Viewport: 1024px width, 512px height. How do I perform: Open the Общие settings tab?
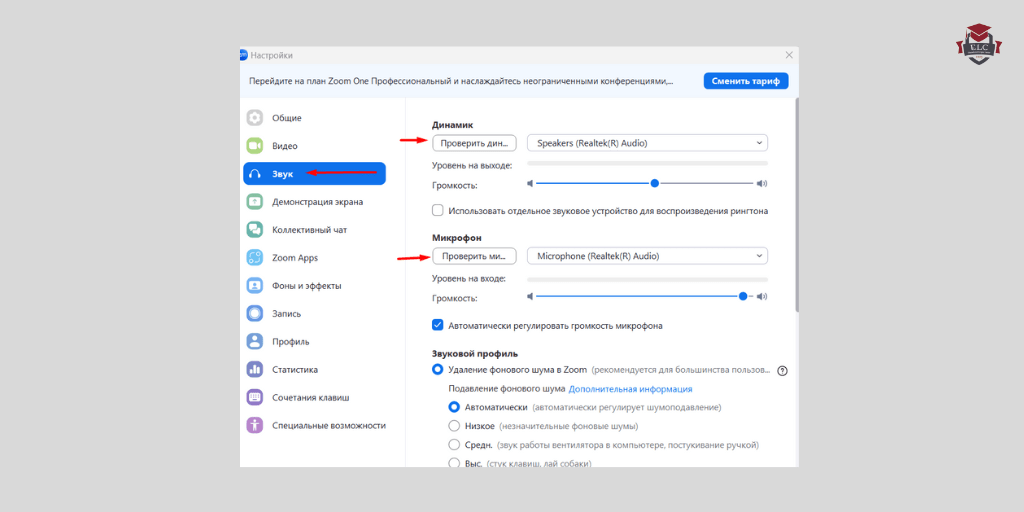pyautogui.click(x=315, y=118)
